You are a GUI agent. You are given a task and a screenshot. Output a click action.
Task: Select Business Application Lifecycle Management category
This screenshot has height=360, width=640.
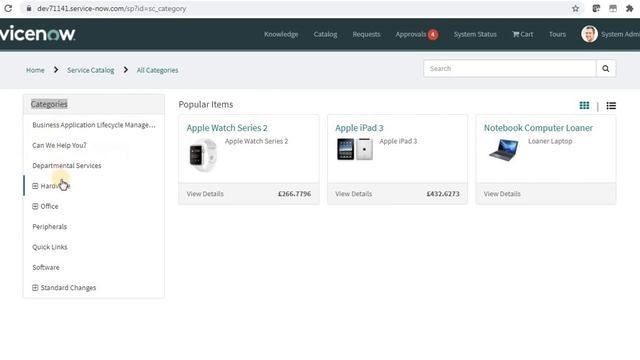point(94,125)
